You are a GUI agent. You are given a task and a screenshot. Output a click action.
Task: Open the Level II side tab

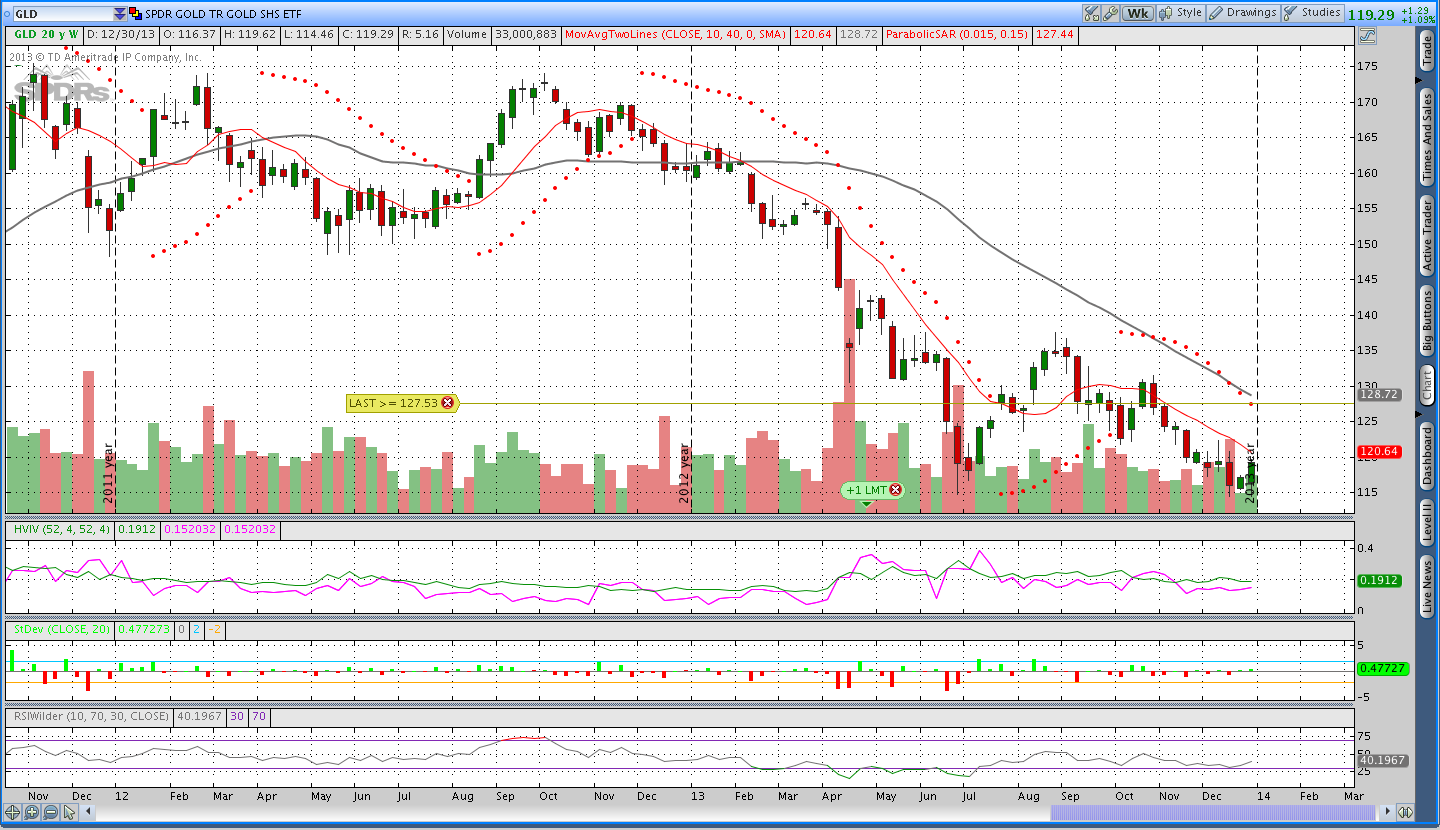click(x=1427, y=524)
